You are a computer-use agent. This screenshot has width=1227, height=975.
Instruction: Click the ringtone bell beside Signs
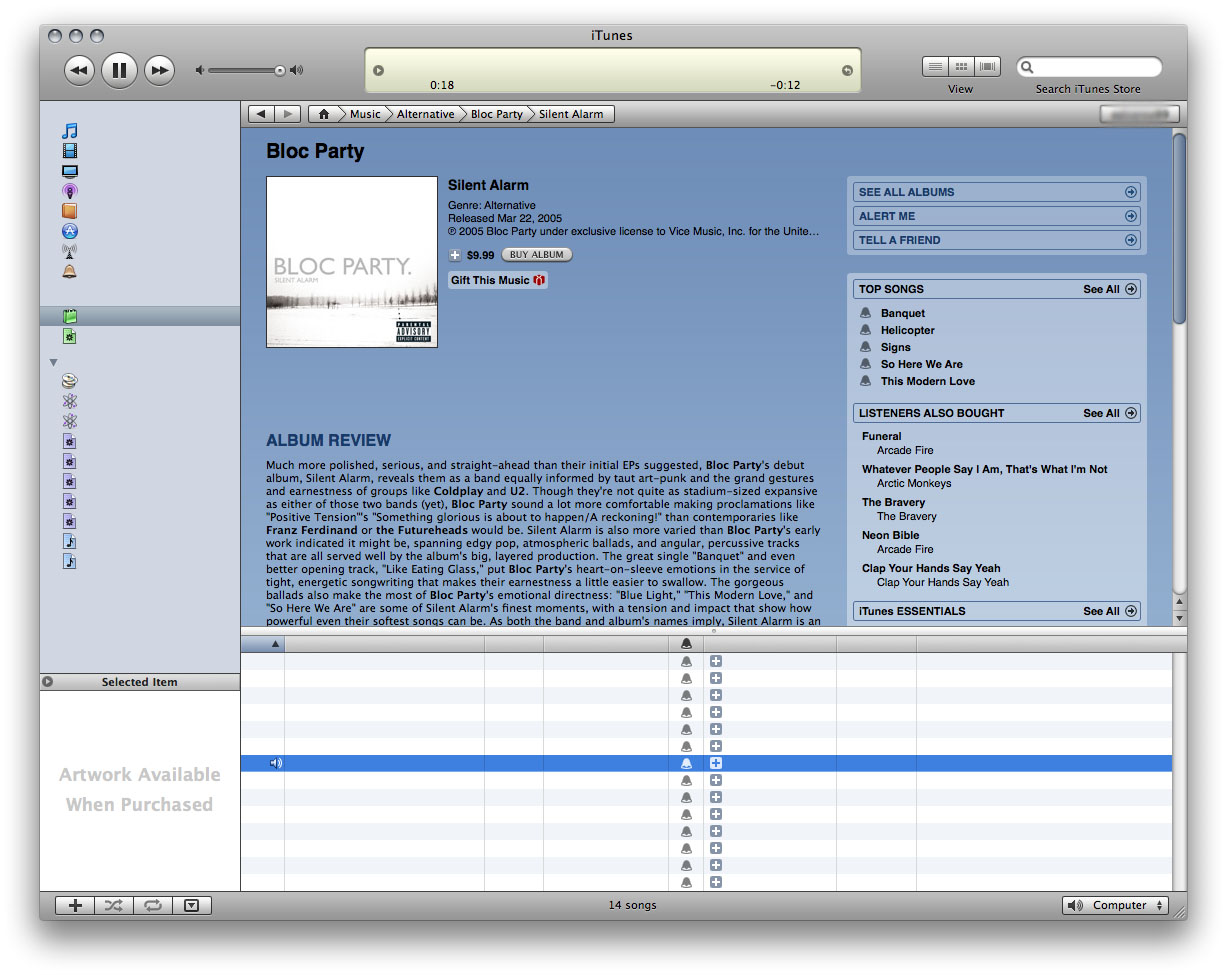[x=866, y=347]
